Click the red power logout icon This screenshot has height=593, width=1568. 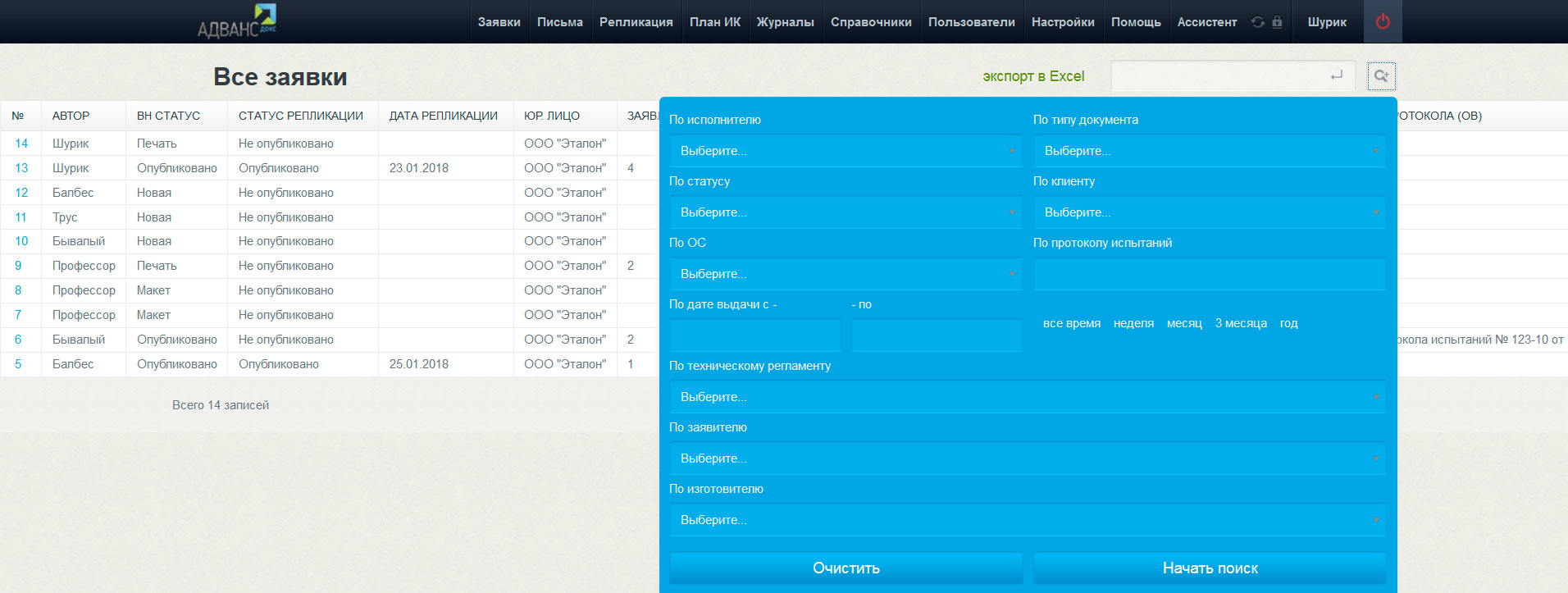click(1383, 22)
